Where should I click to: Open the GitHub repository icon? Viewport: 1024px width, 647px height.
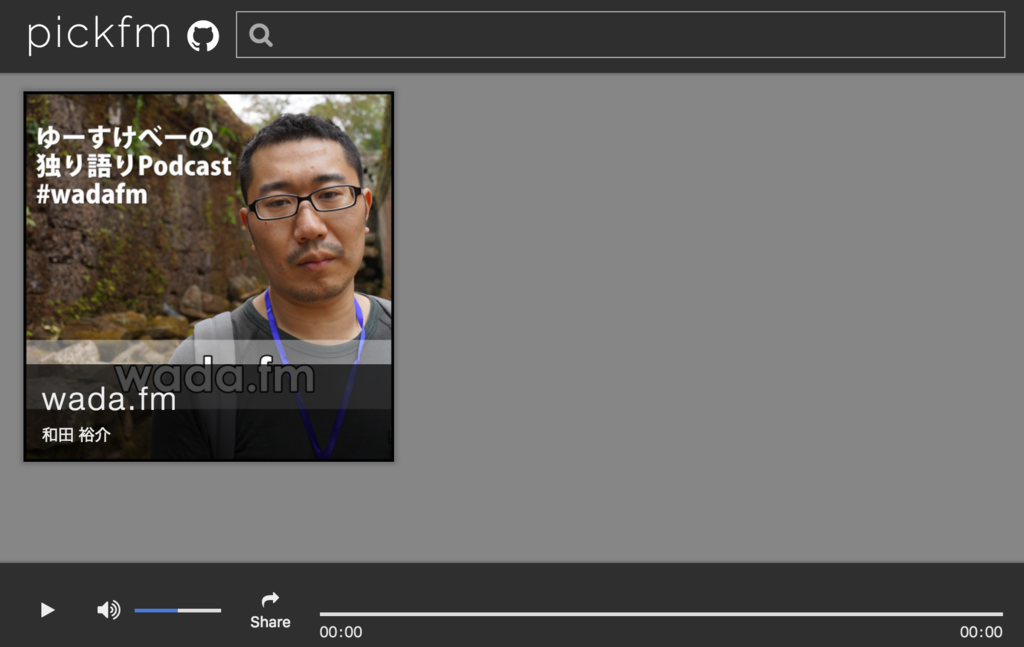[203, 35]
